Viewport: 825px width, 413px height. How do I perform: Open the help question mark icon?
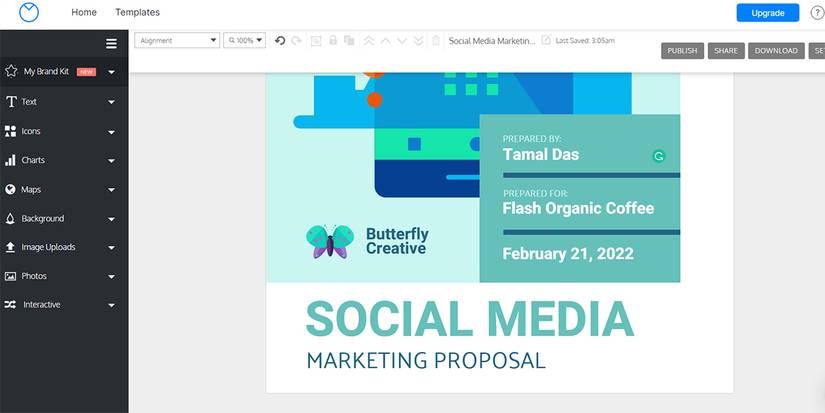coord(817,13)
